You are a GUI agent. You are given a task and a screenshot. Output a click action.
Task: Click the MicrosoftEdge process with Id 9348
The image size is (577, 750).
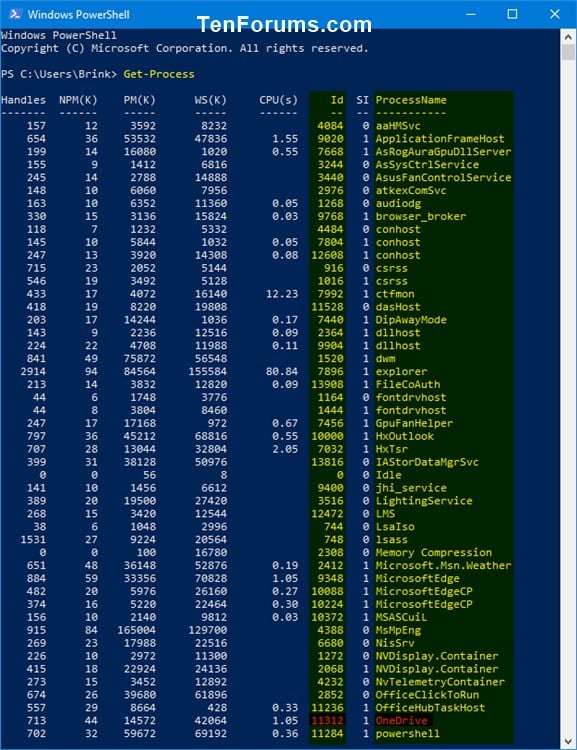click(417, 578)
